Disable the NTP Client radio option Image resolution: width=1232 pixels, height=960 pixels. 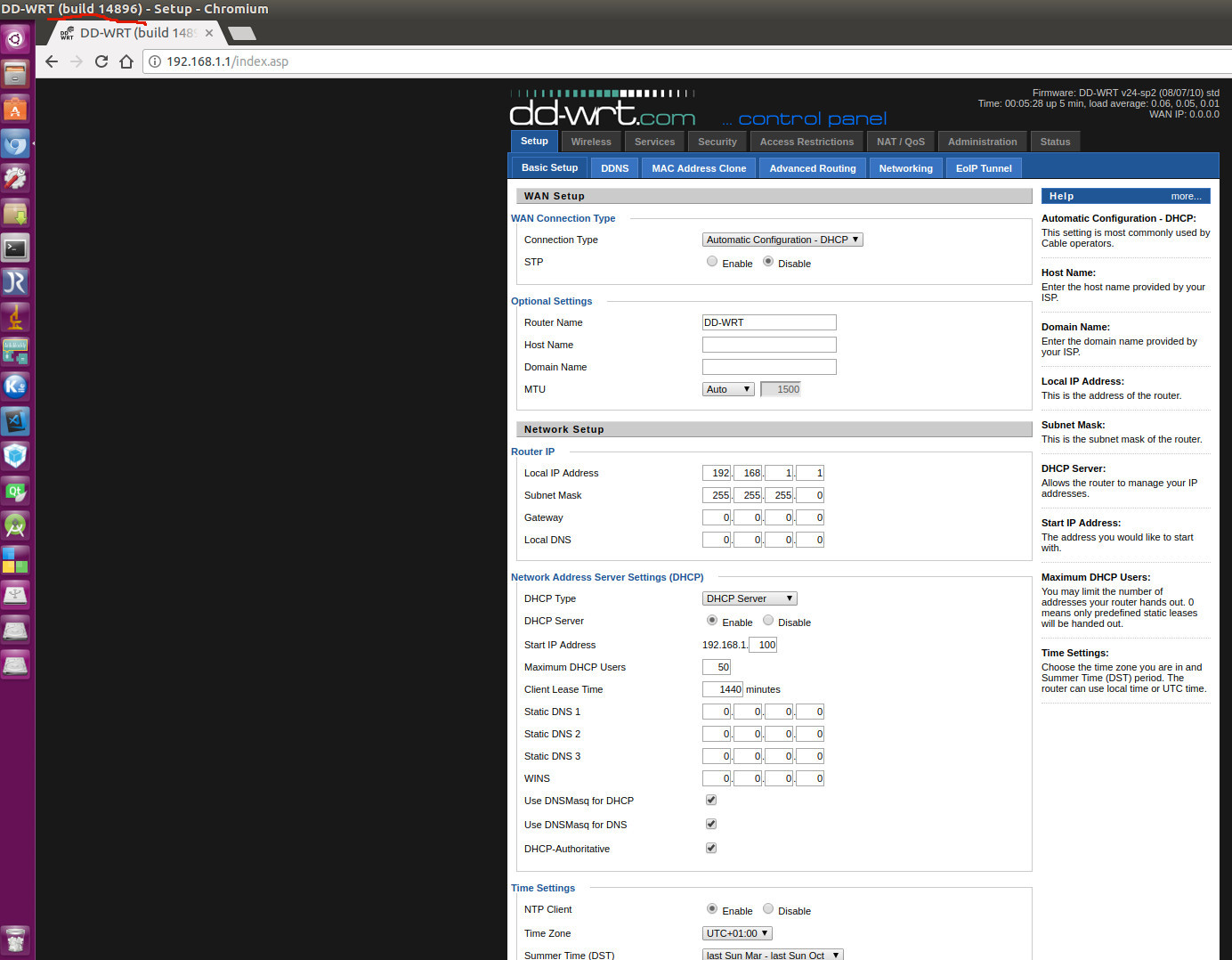(768, 909)
